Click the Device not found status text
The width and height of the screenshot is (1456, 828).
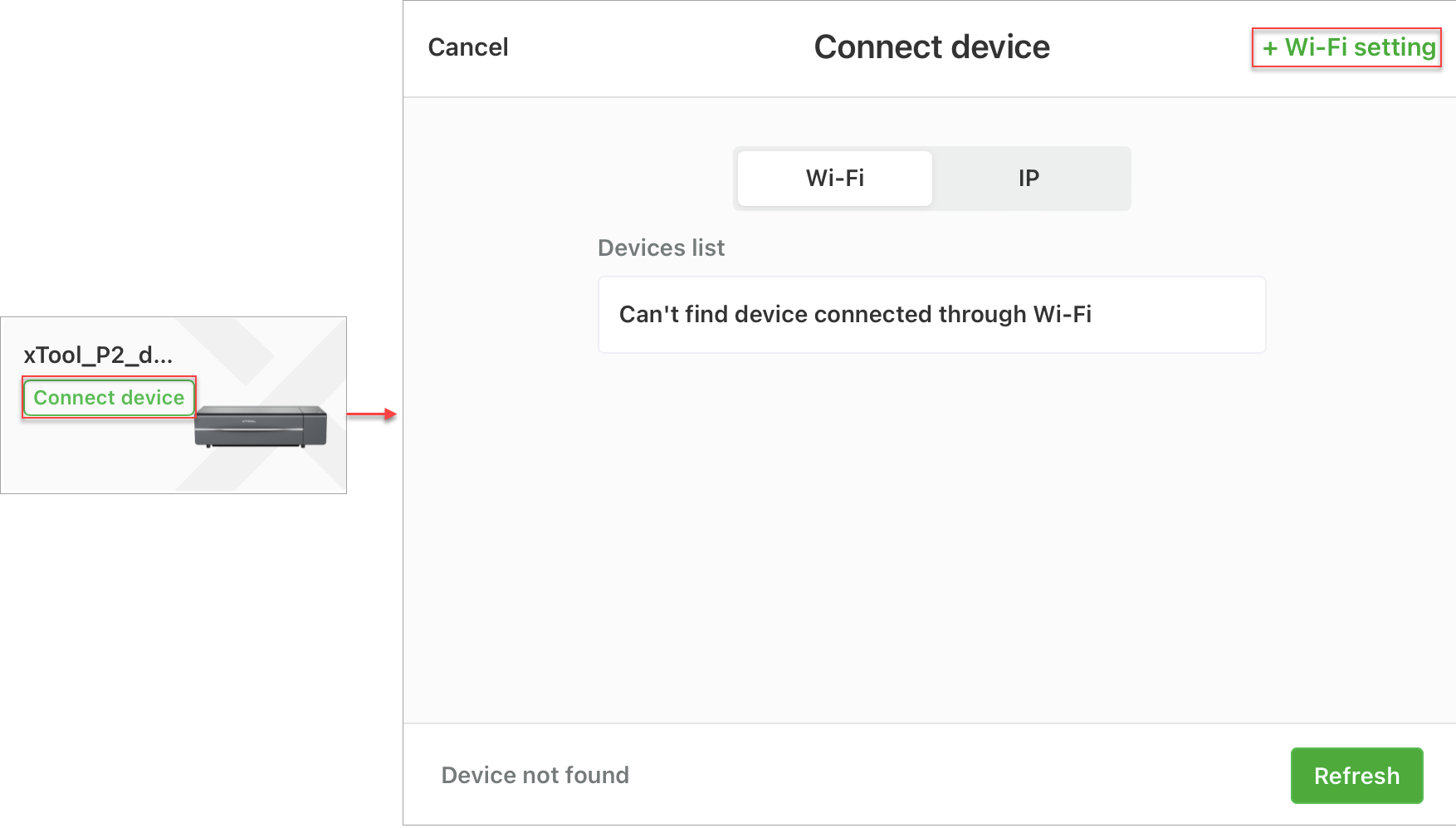[x=535, y=775]
